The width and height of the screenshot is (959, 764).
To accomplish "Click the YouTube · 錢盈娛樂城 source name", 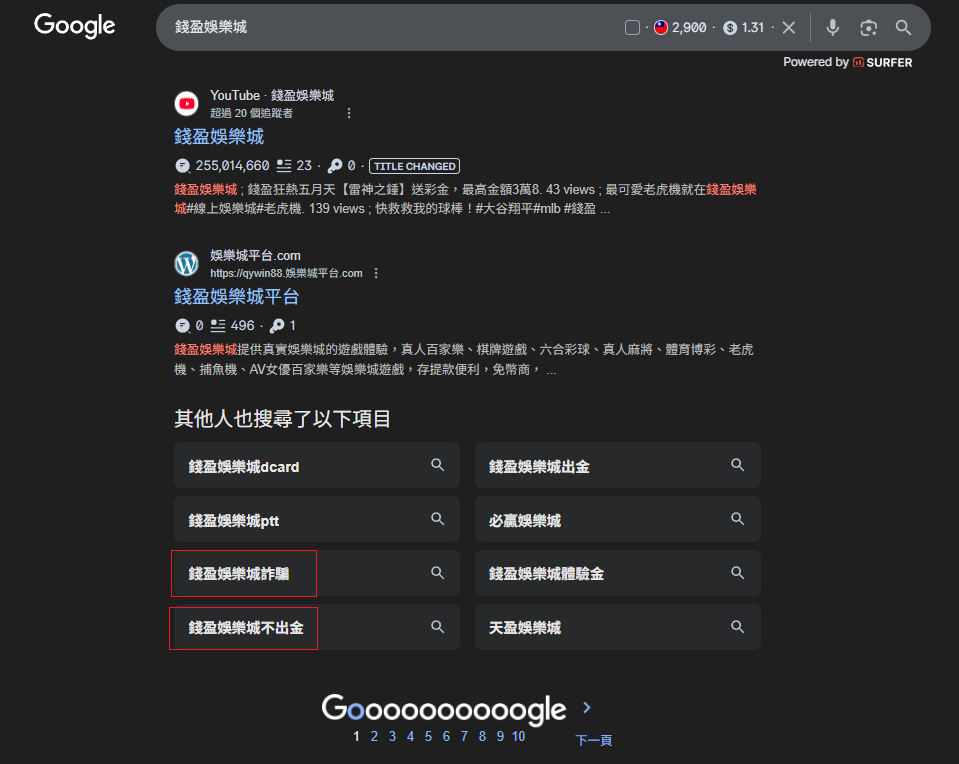I will coord(272,95).
